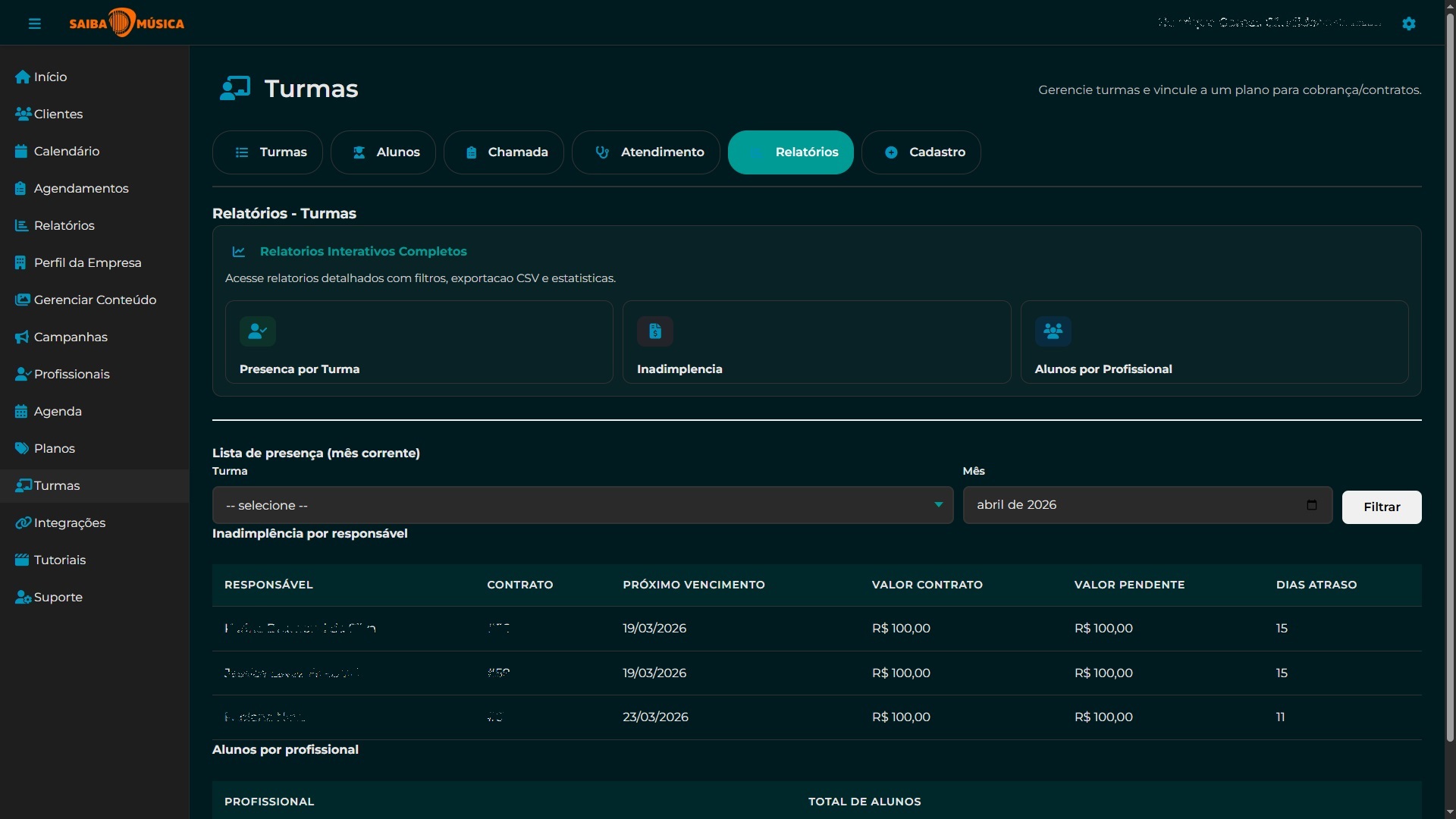Click the Planos tag icon in sidebar
This screenshot has height=819, width=1456.
pyautogui.click(x=22, y=449)
